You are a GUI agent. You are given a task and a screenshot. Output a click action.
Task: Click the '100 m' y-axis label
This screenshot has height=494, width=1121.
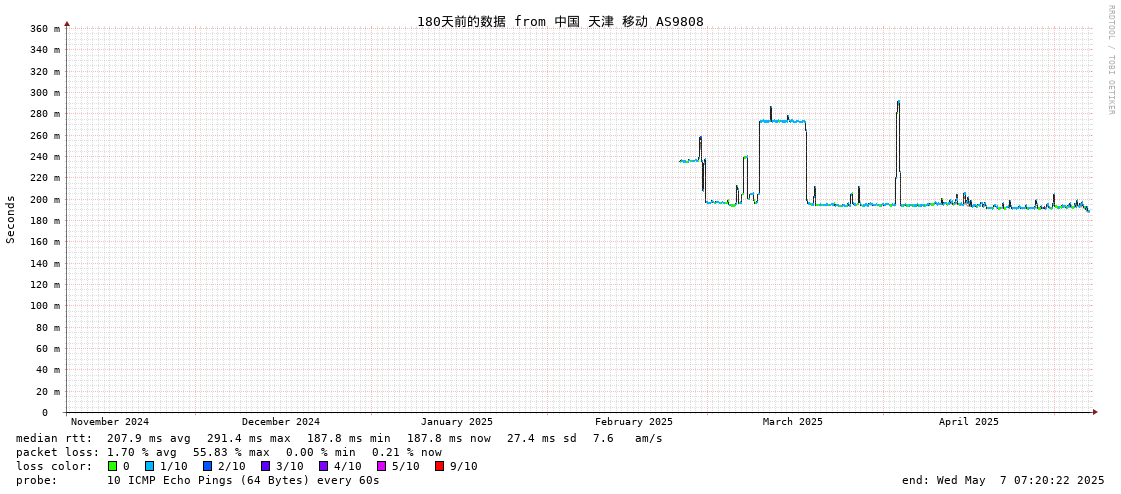(x=46, y=305)
